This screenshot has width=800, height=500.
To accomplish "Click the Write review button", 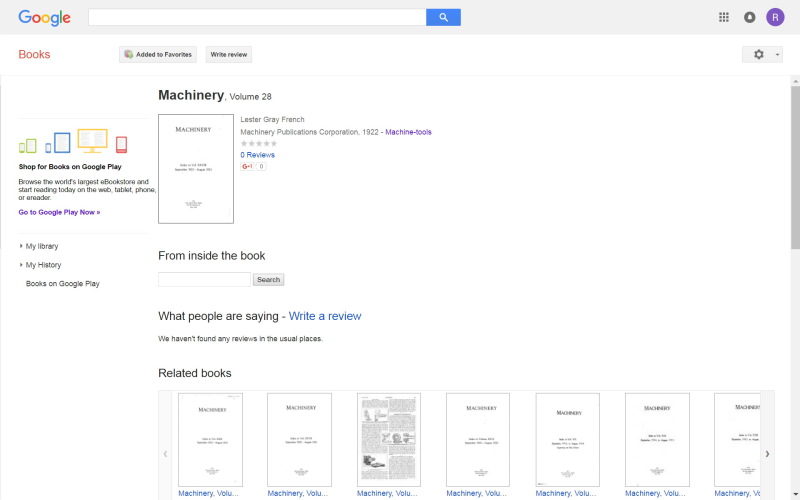I will tap(229, 55).
